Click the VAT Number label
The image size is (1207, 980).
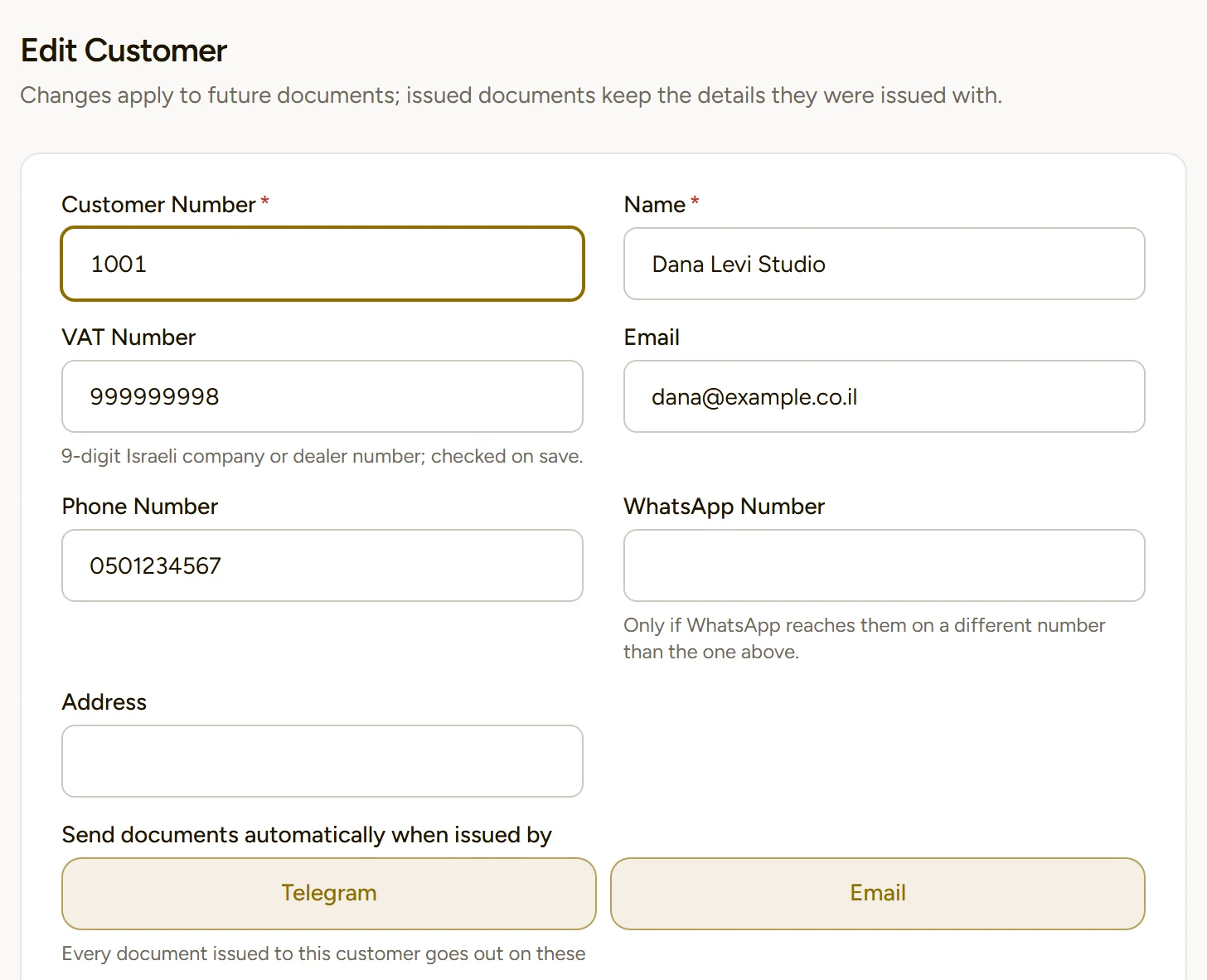pos(128,337)
